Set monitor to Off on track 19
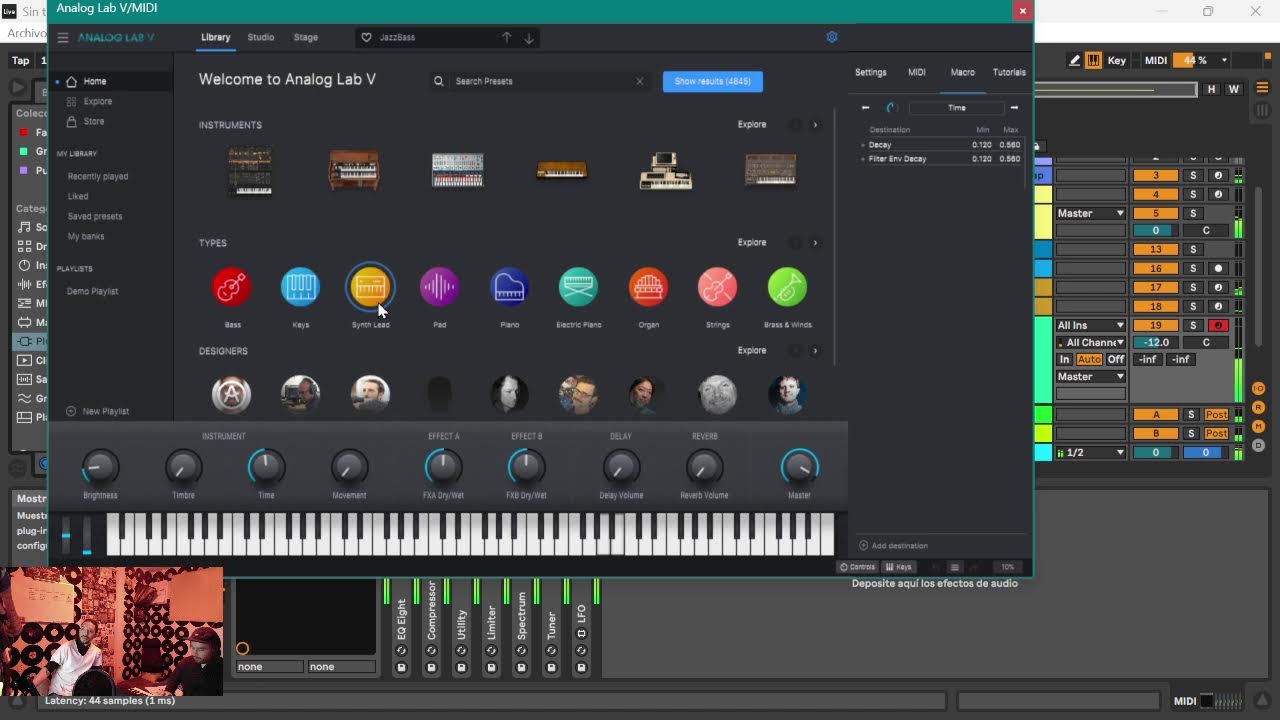 [1115, 359]
